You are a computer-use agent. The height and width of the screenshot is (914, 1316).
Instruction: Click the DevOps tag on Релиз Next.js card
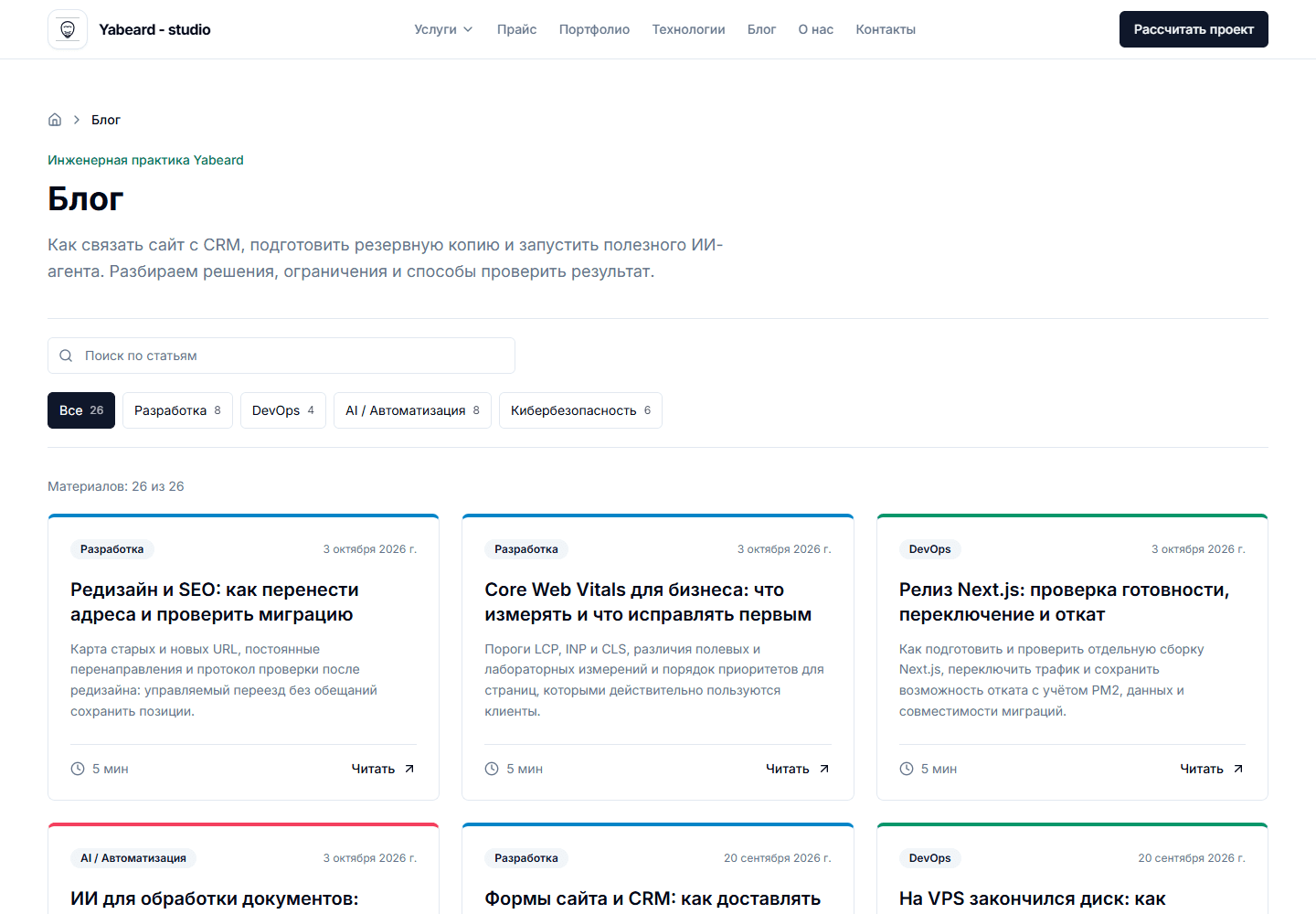click(x=930, y=549)
